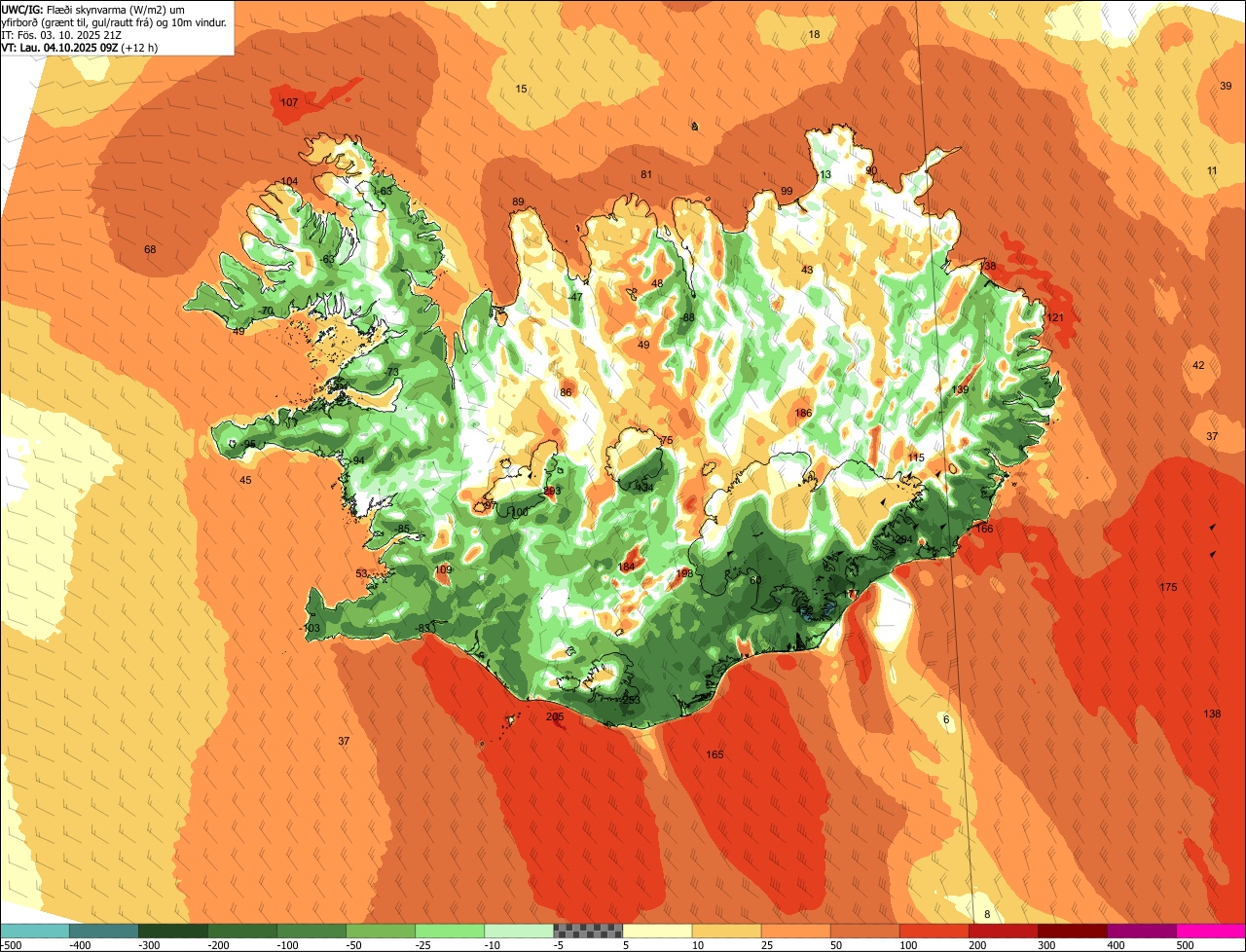Click the map value 45 off the Snæfellsnes peninsula

click(245, 480)
